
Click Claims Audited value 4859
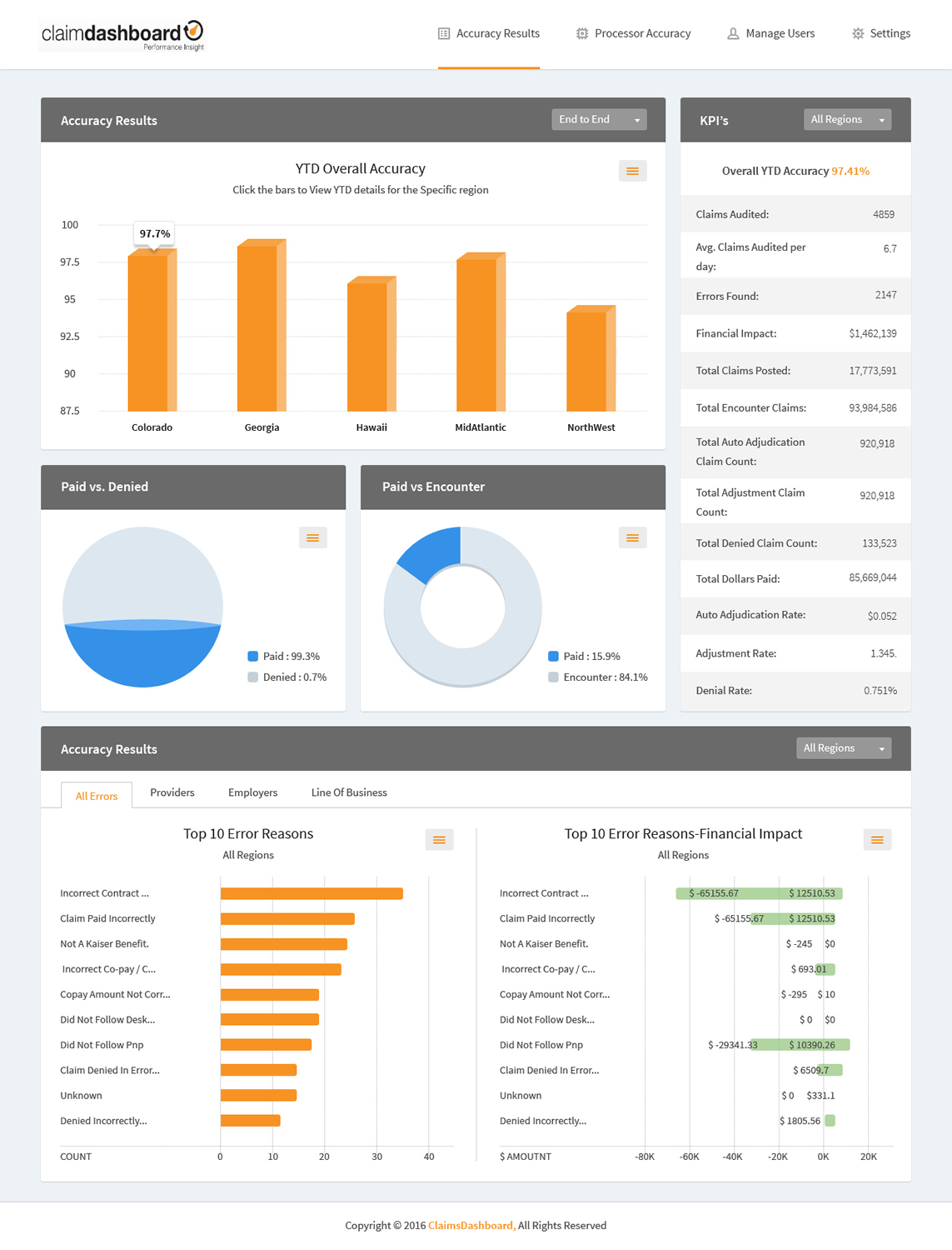pos(884,214)
